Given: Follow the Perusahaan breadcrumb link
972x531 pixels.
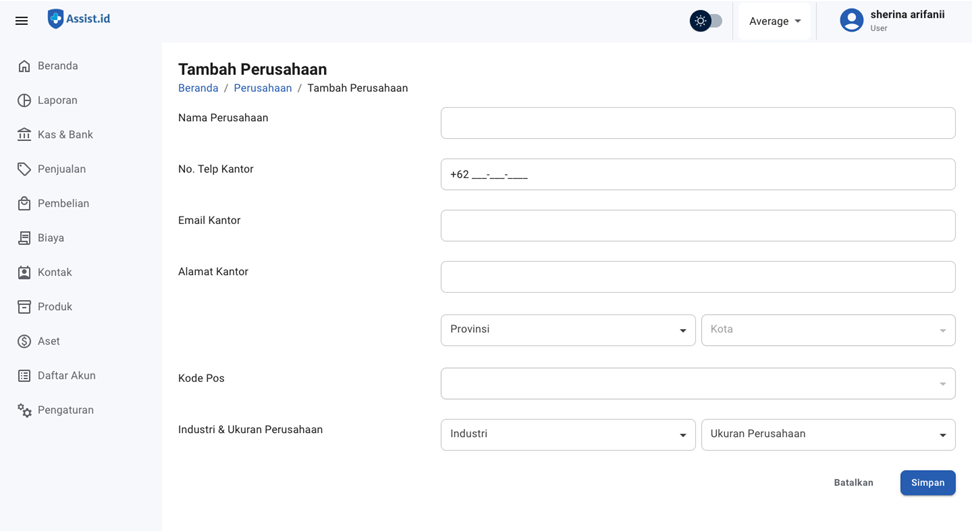Looking at the screenshot, I should (263, 88).
